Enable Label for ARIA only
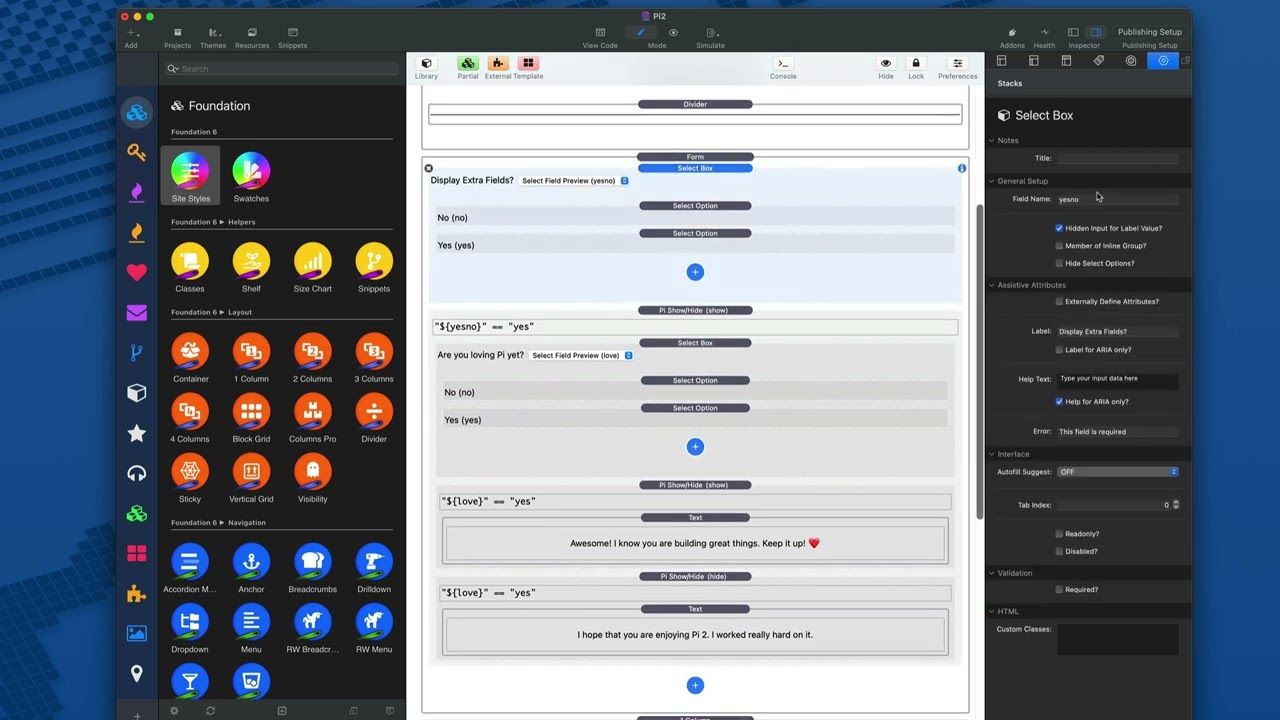The height and width of the screenshot is (720, 1280). click(1059, 350)
